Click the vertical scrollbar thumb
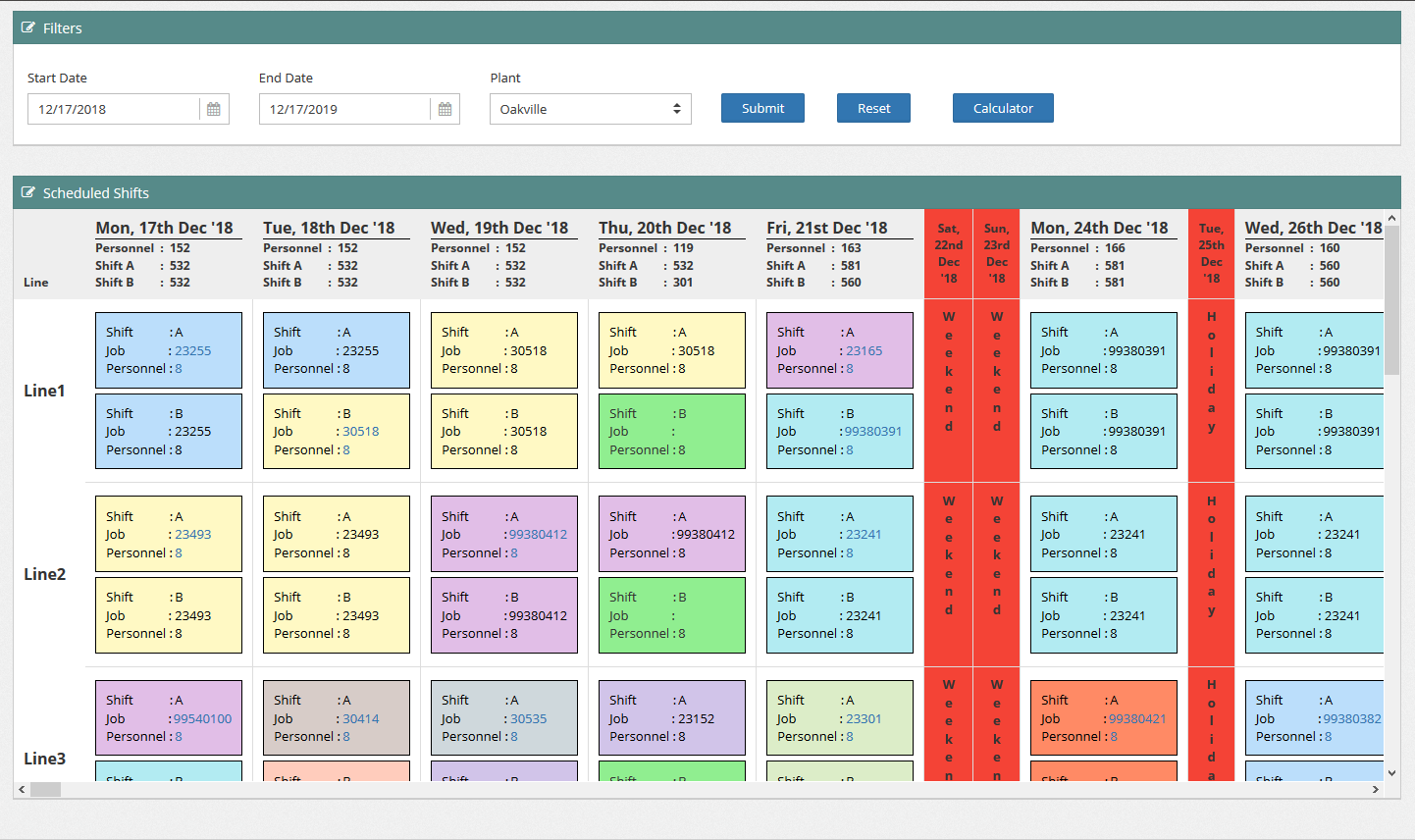The width and height of the screenshot is (1415, 840). (1391, 300)
